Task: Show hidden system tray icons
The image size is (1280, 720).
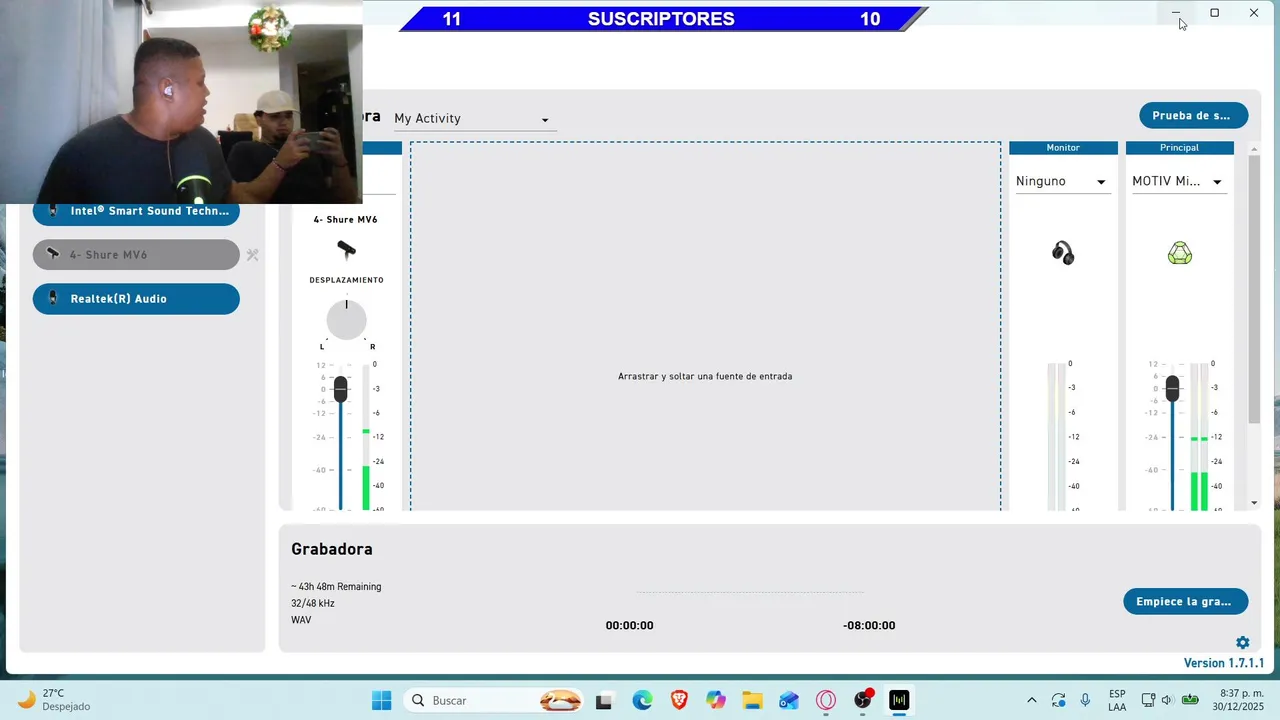Action: (x=1031, y=700)
